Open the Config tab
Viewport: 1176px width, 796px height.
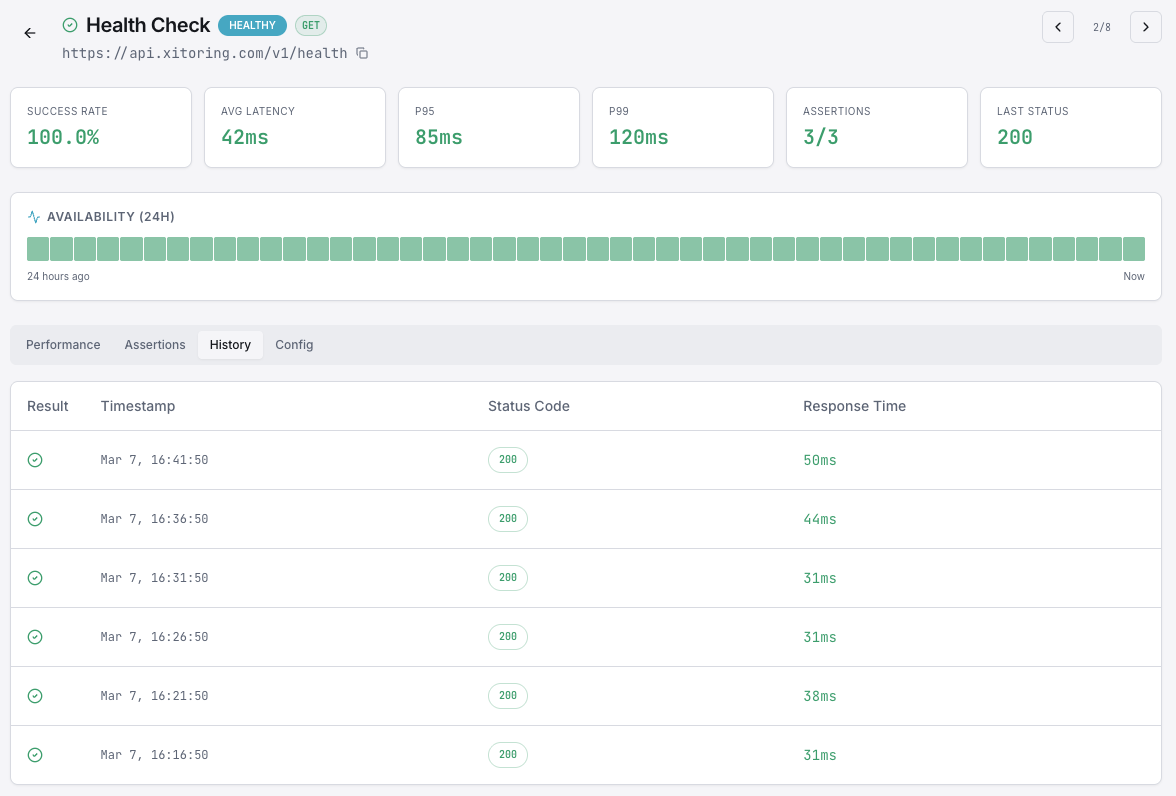point(294,344)
